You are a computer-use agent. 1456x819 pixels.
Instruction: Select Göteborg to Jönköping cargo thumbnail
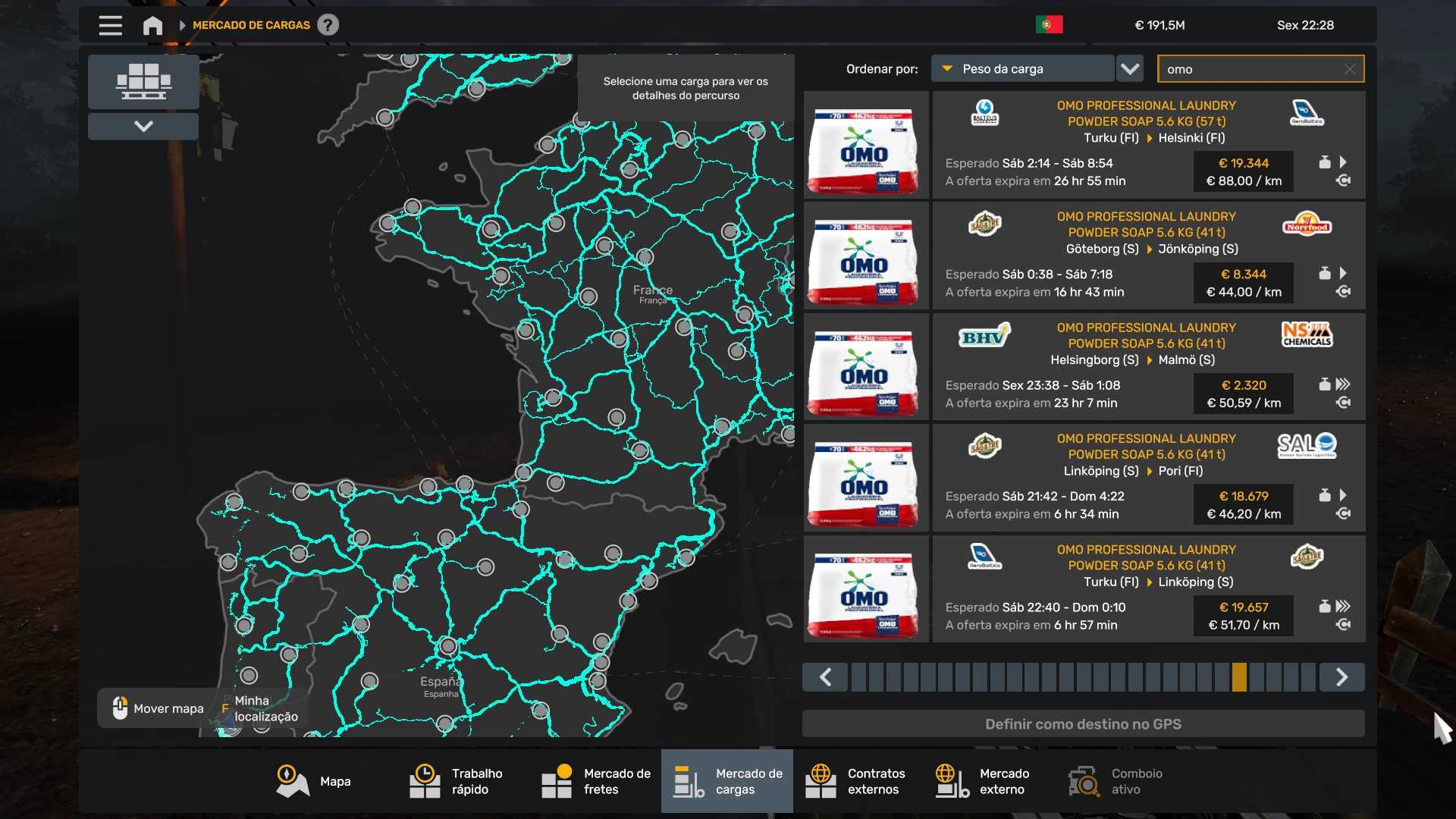tap(865, 256)
